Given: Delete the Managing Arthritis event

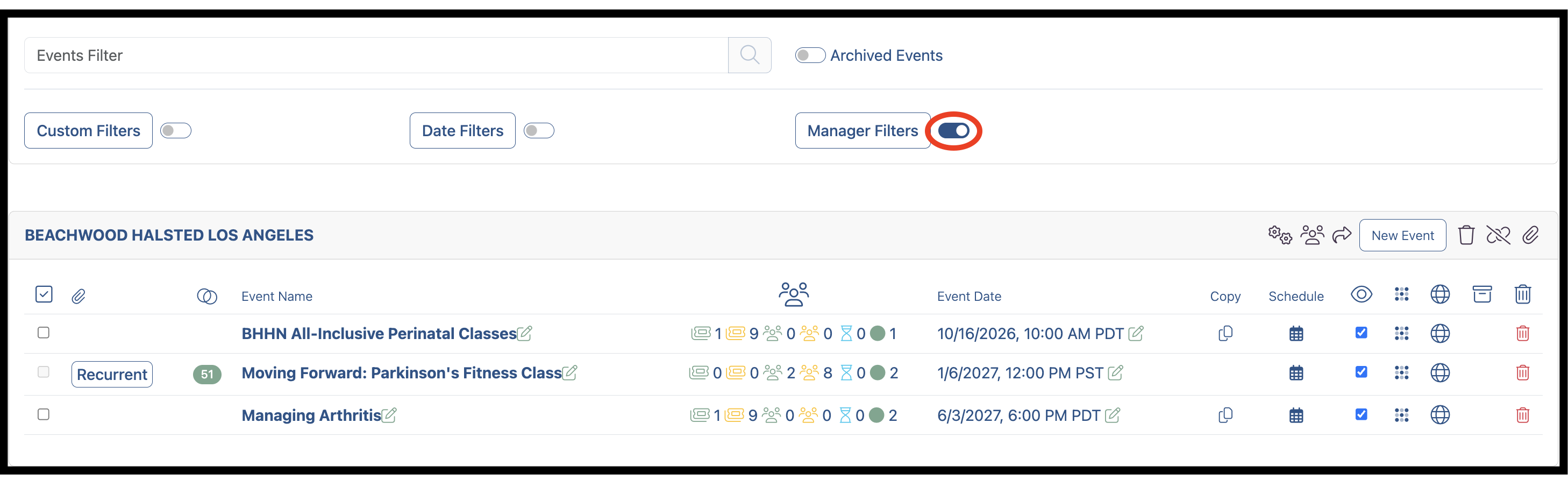Looking at the screenshot, I should pyautogui.click(x=1522, y=415).
